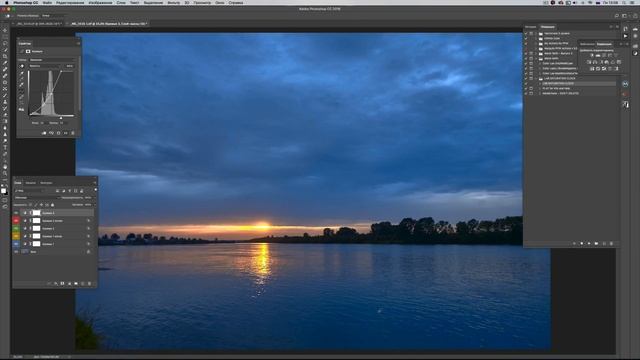Open the Apple menu
Image resolution: width=640 pixels, height=360 pixels.
pos(7,2)
